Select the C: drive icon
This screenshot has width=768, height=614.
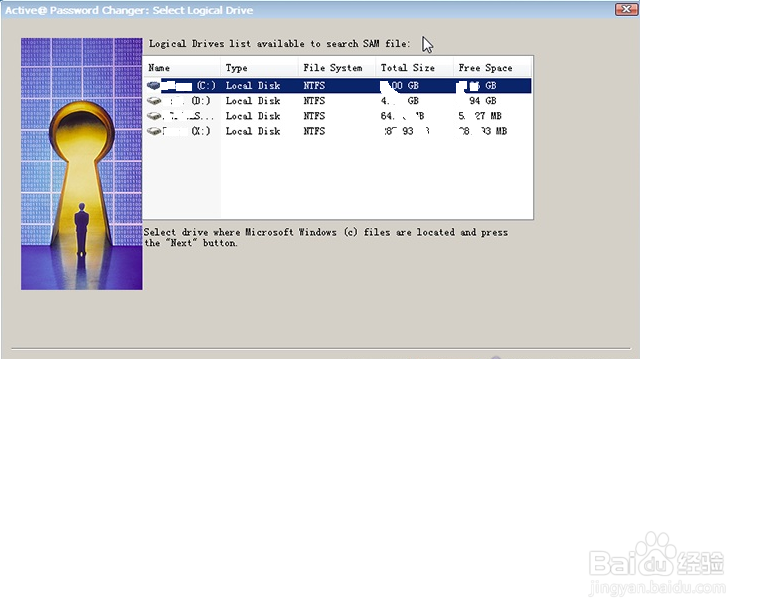pyautogui.click(x=154, y=86)
